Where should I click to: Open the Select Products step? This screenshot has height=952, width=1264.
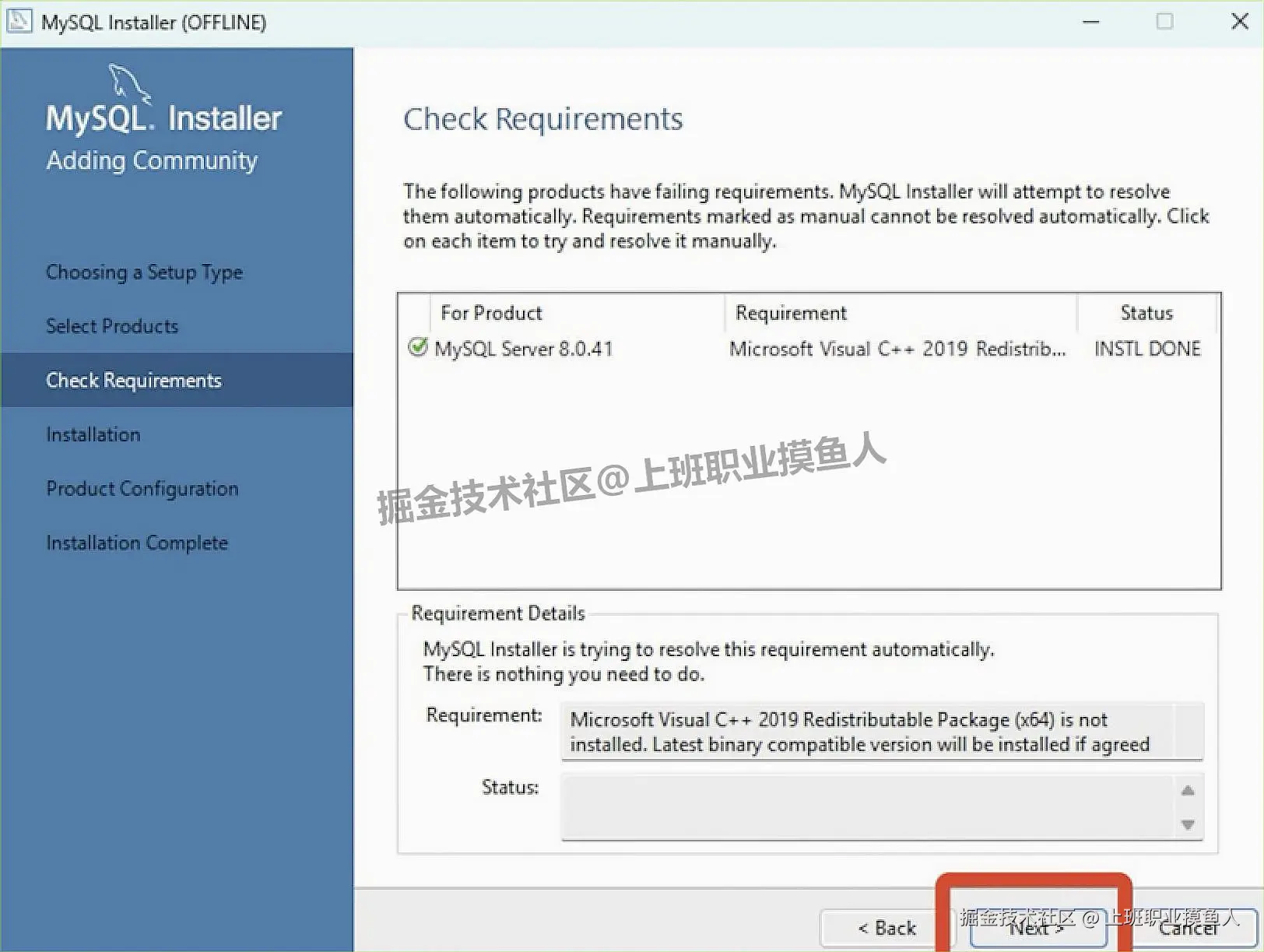coord(111,325)
